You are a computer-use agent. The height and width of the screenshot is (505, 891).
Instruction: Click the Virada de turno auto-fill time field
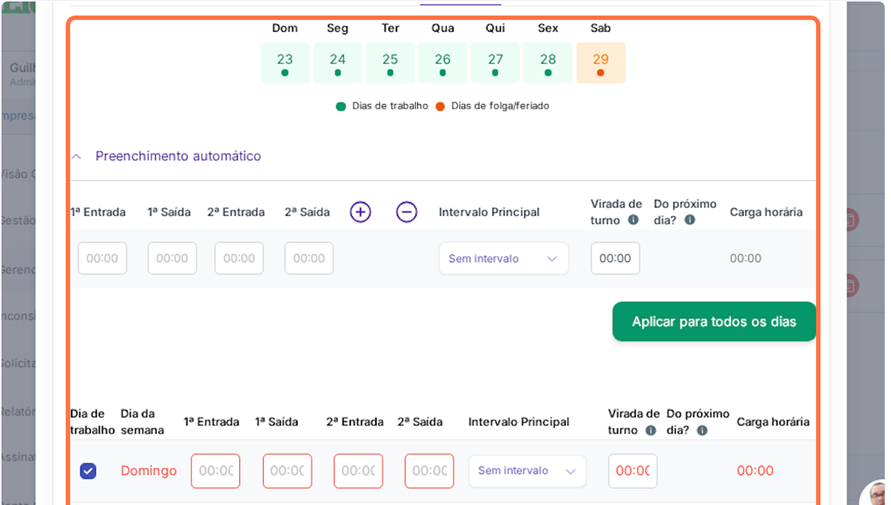(x=615, y=259)
